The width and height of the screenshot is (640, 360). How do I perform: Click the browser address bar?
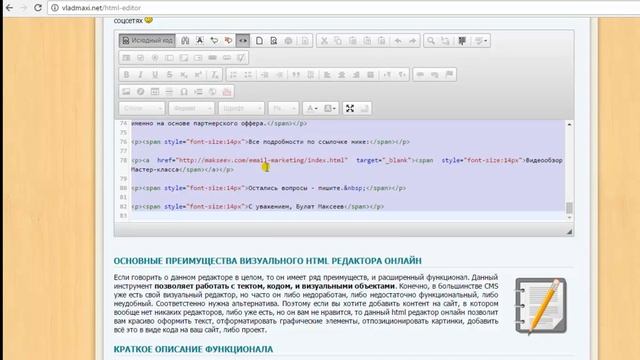343,8
